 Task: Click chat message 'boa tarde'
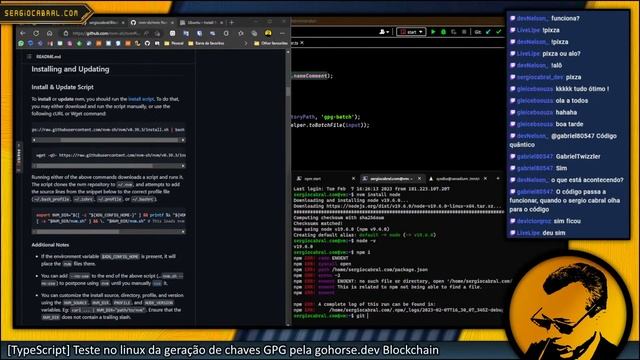coord(569,124)
